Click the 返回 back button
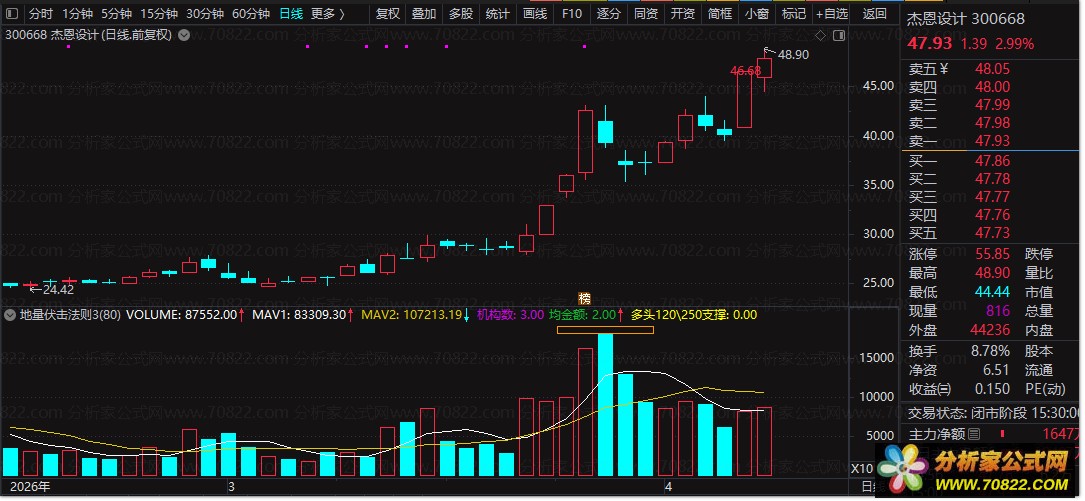Screen dimensions: 1085x501 875,13
